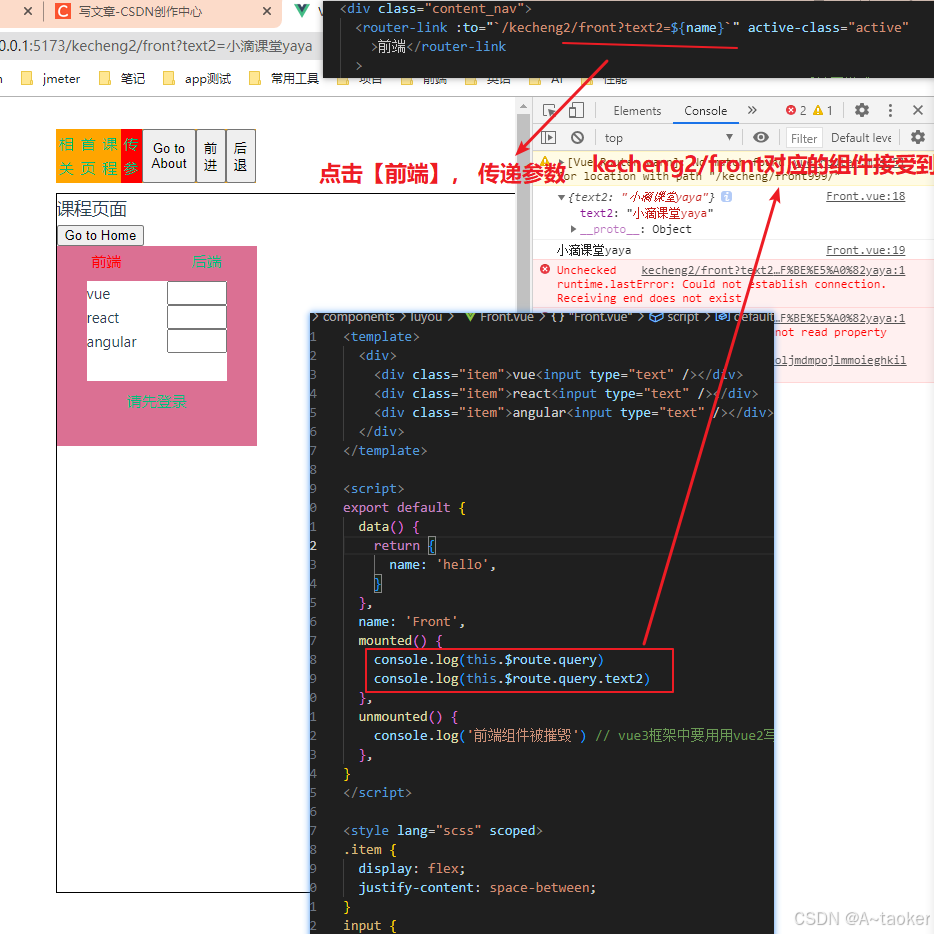The width and height of the screenshot is (934, 934).
Task: Open DevTools settings gear next to warnings
Action: click(x=861, y=110)
